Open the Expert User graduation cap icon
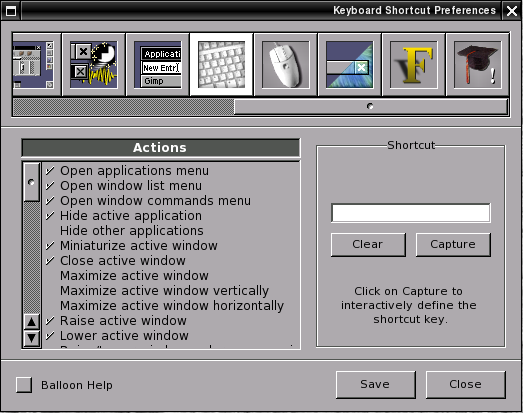Screen dimensions: 523x413 (478, 65)
